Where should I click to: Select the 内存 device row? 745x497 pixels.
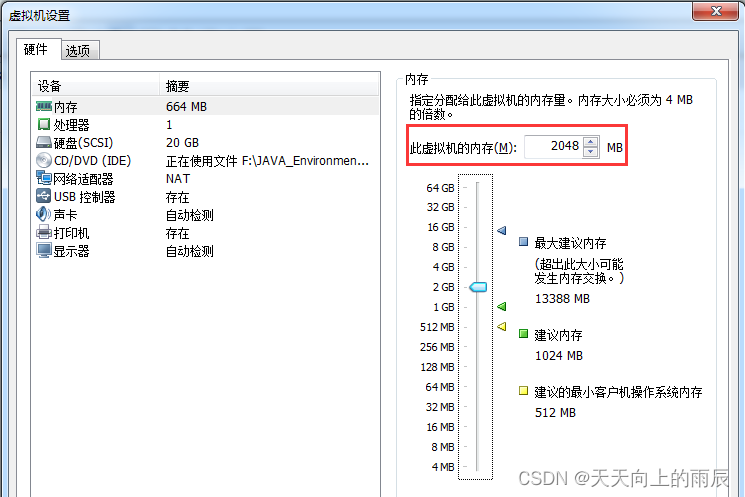click(206, 106)
